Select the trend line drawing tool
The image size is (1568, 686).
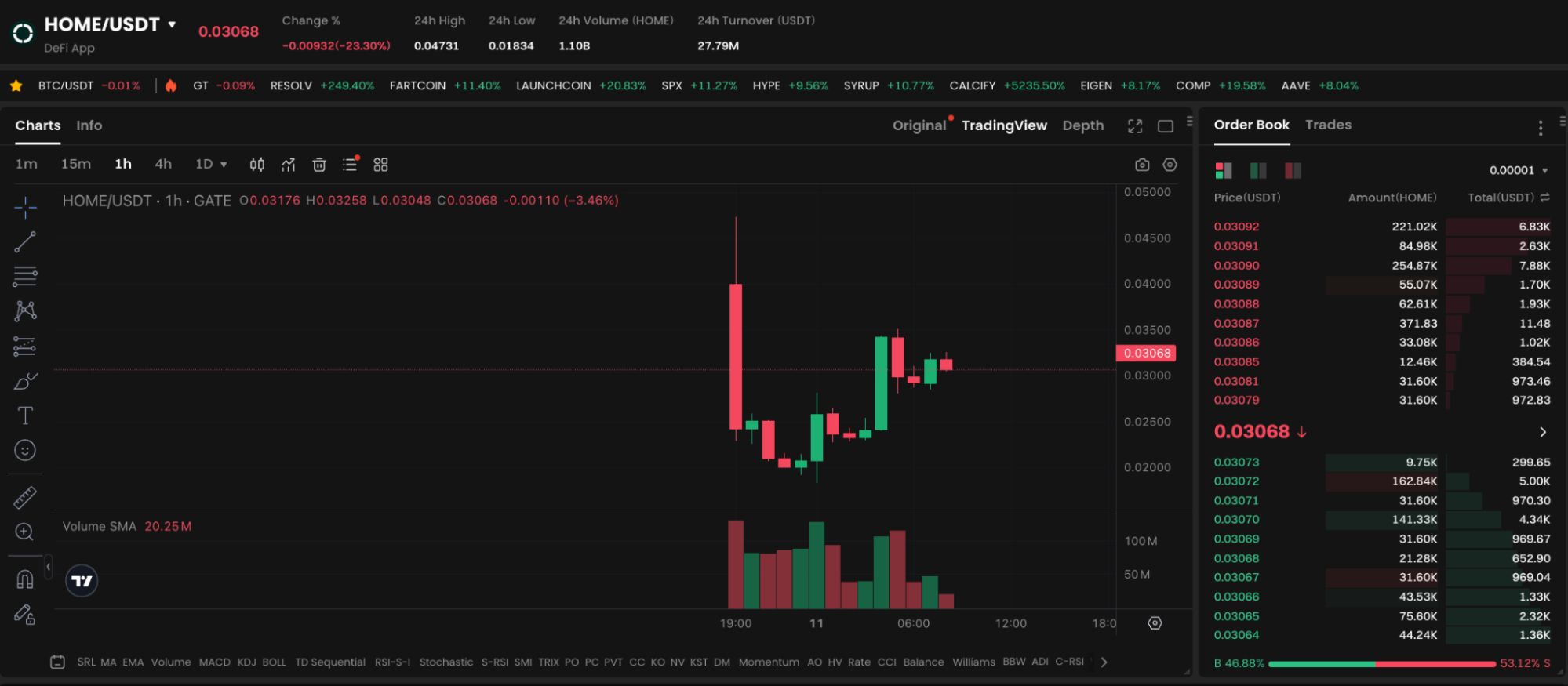click(25, 241)
